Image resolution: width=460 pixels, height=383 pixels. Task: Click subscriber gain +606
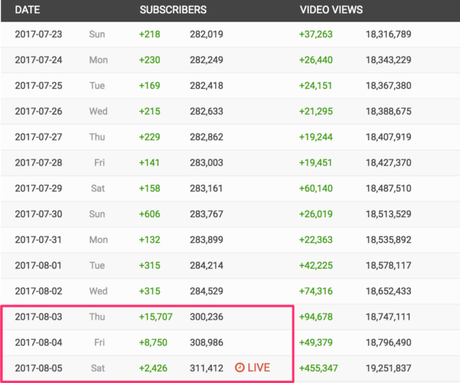150,214
